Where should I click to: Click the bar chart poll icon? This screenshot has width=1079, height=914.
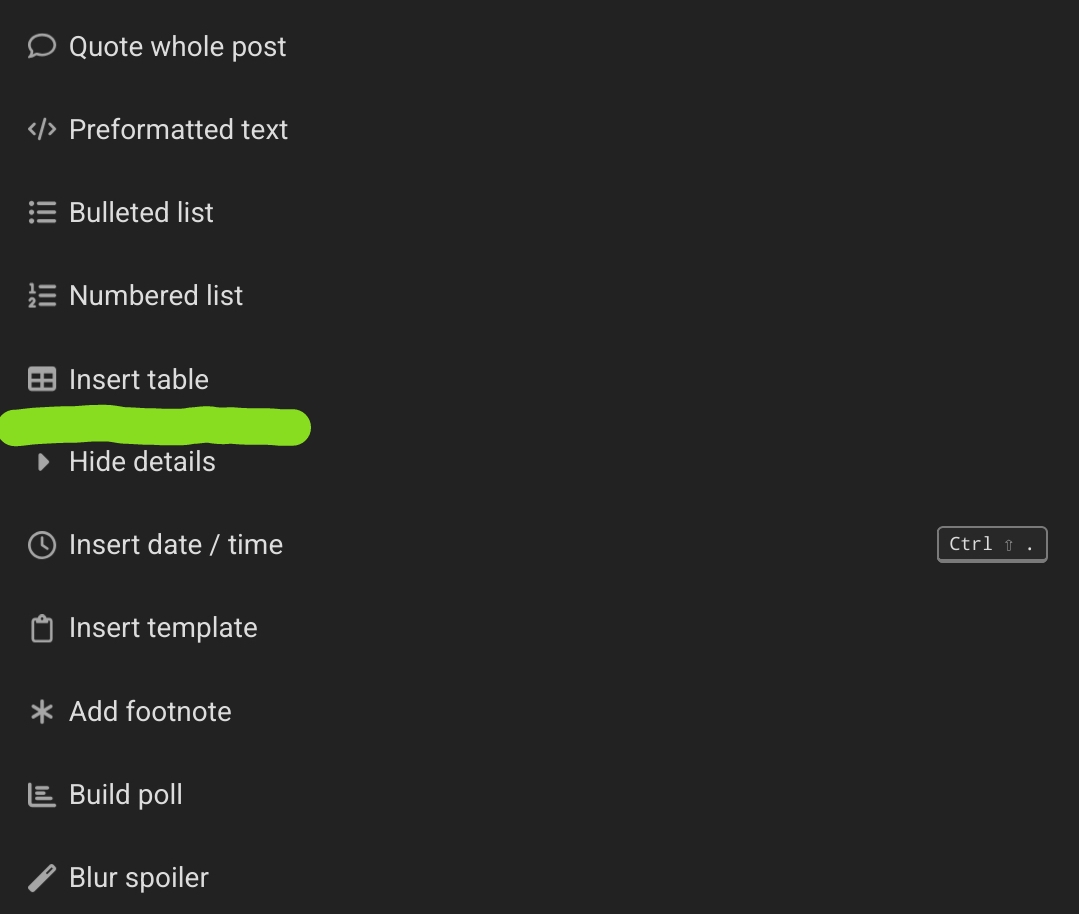41,795
